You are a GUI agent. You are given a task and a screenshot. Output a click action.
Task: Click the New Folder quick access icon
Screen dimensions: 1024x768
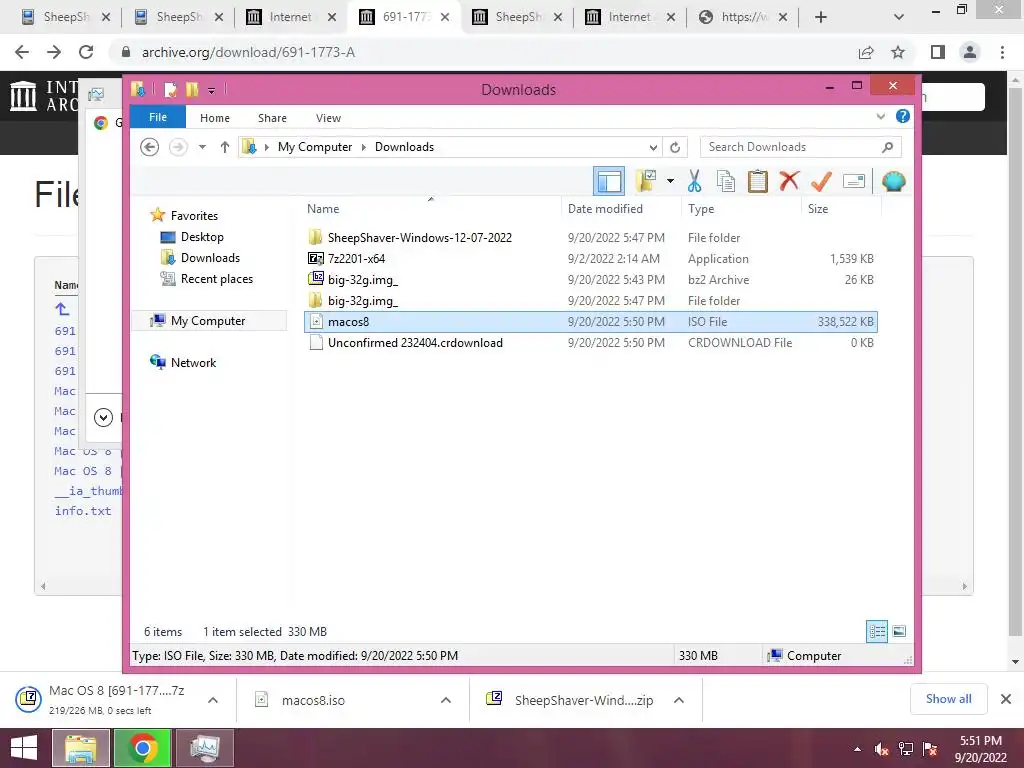tap(192, 89)
